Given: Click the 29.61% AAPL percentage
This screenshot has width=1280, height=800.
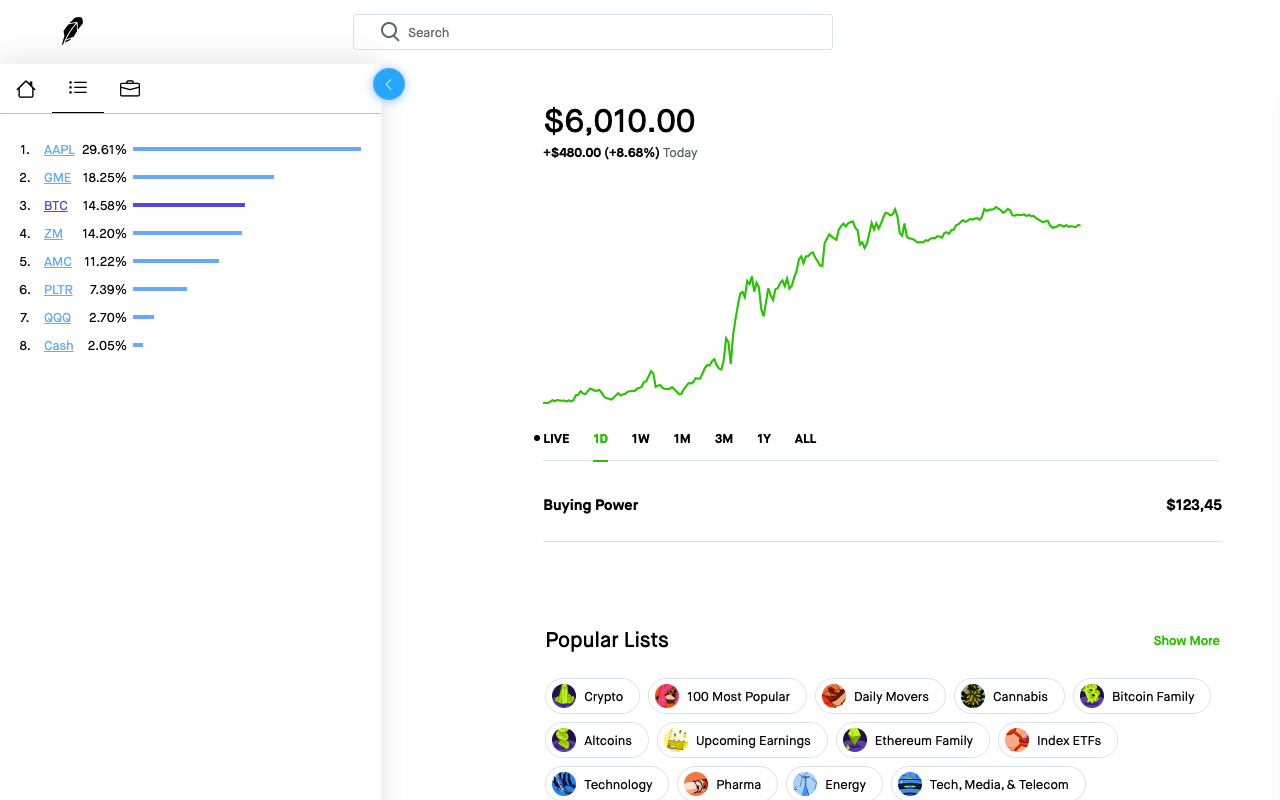Looking at the screenshot, I should [104, 150].
